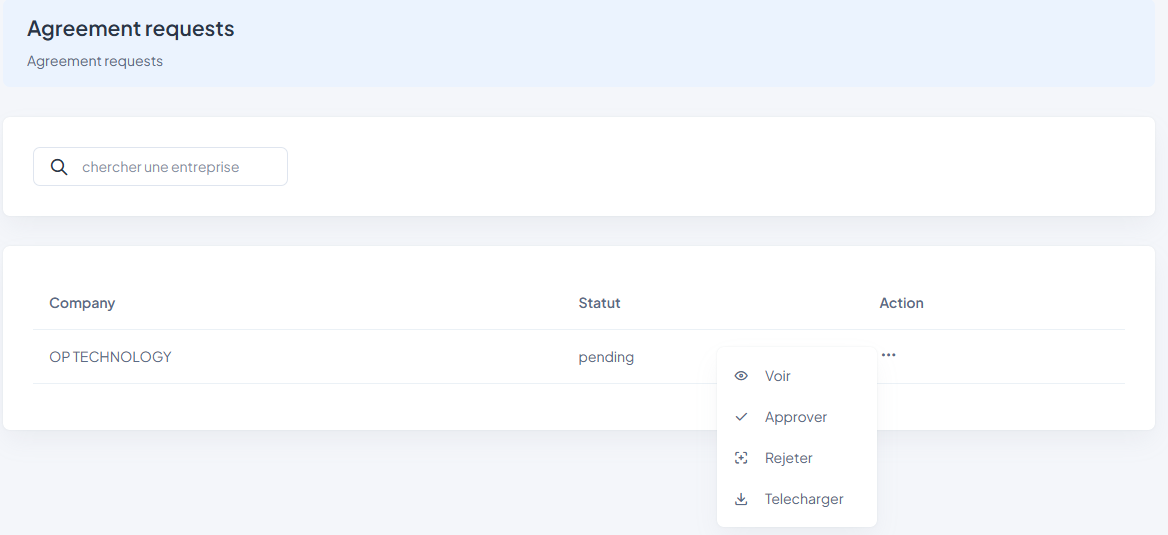
Task: Click the Statut column header
Action: 599,303
